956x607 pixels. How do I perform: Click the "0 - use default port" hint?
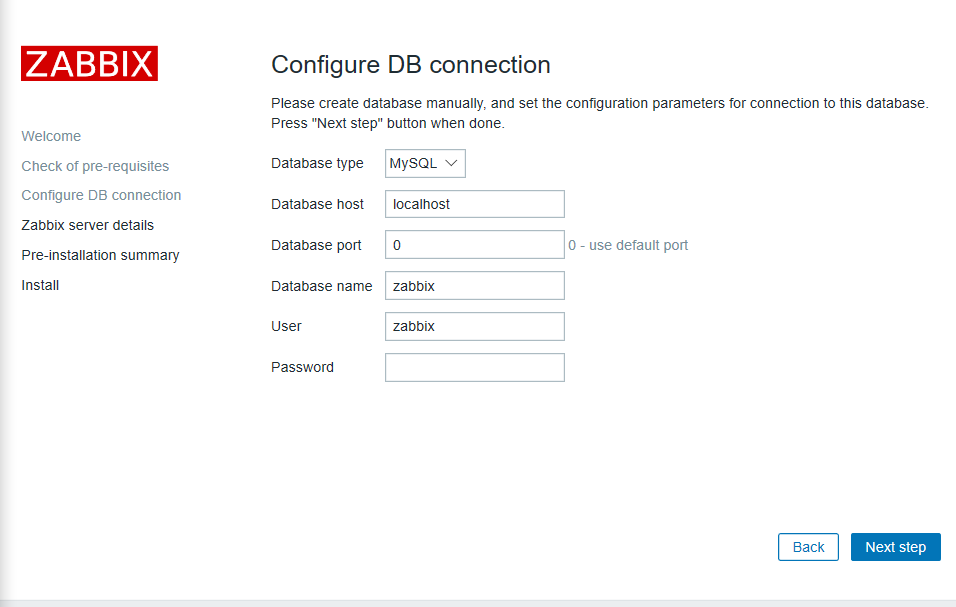(x=628, y=245)
